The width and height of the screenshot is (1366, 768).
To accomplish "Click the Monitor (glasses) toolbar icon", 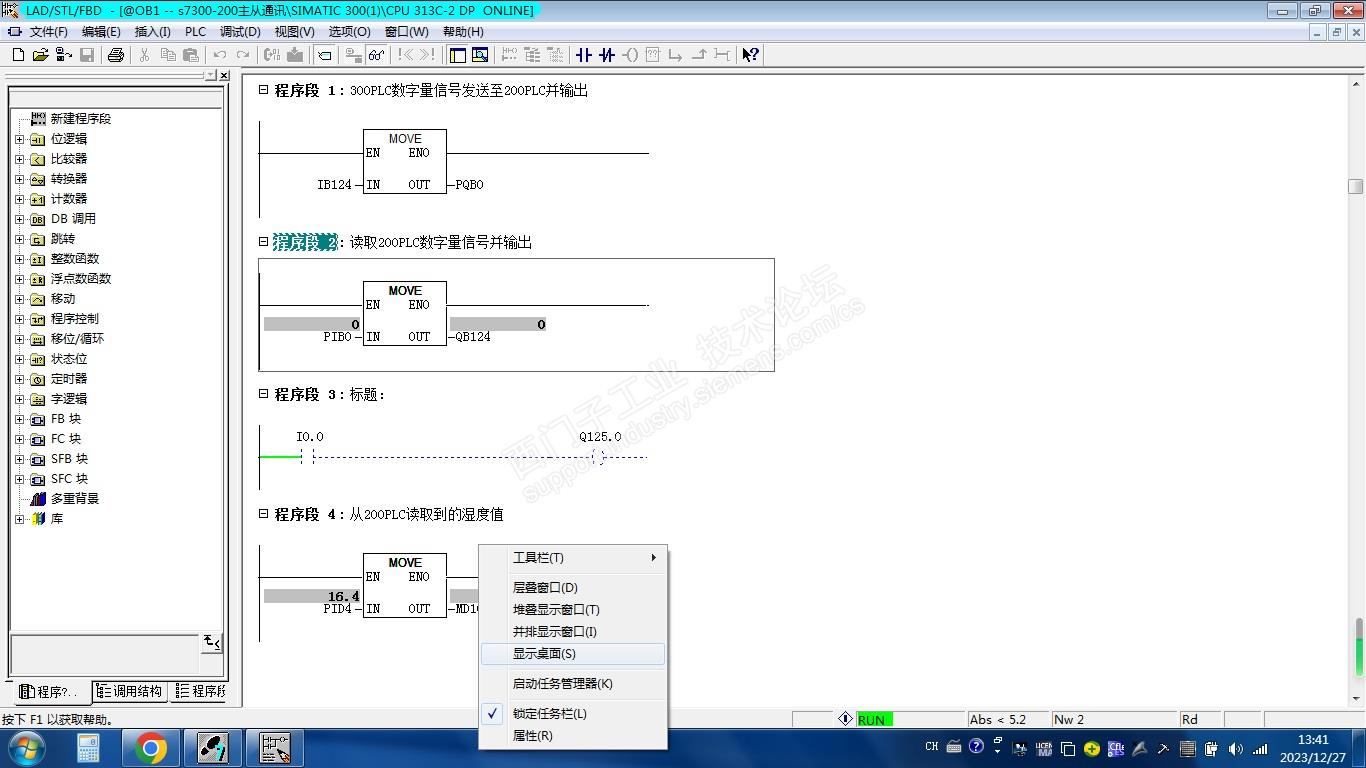I will click(x=376, y=55).
